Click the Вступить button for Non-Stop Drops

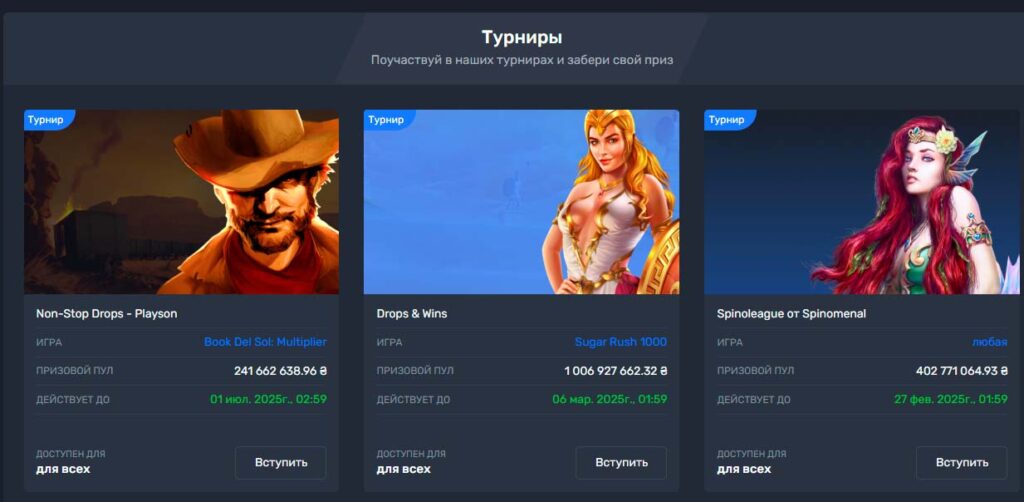point(281,463)
